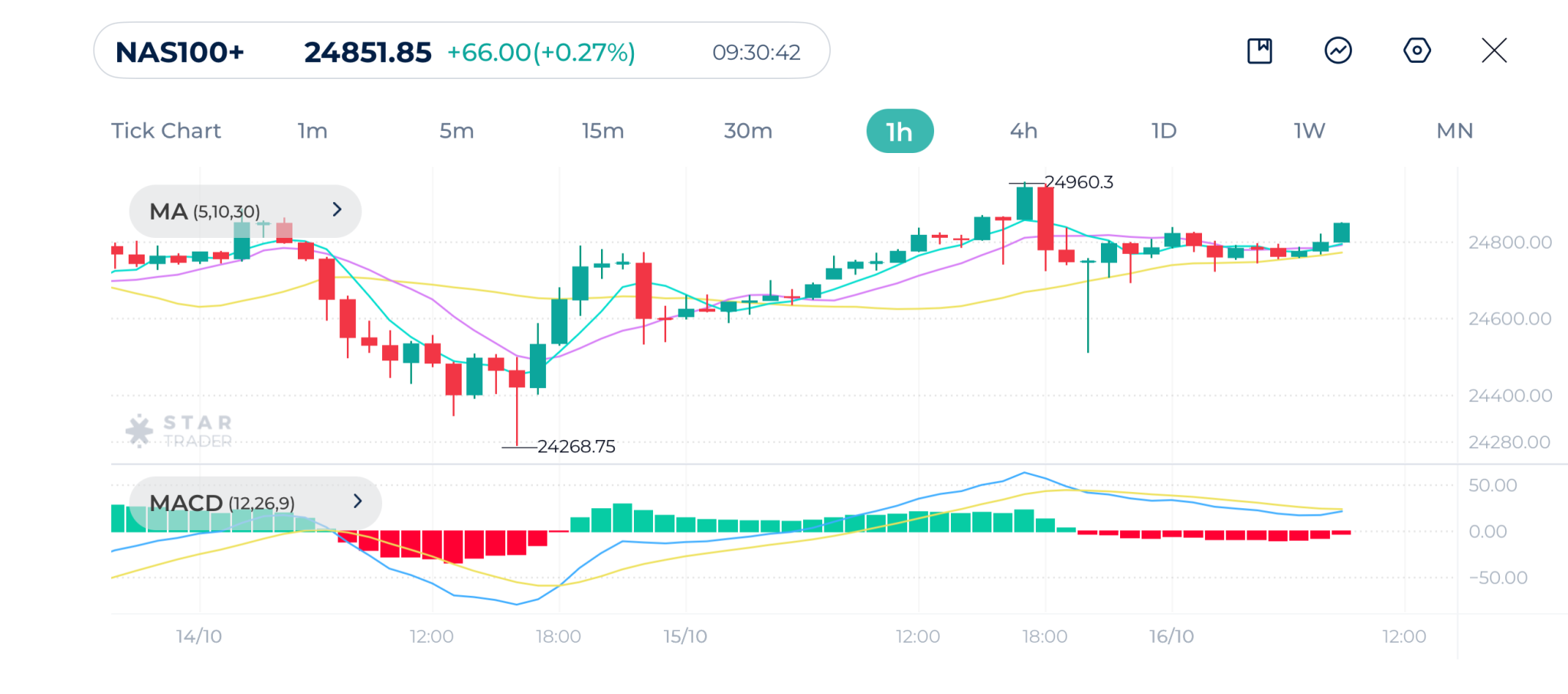Switch to MN monthly timeframe
Image resolution: width=1568 pixels, height=694 pixels.
tap(1455, 131)
